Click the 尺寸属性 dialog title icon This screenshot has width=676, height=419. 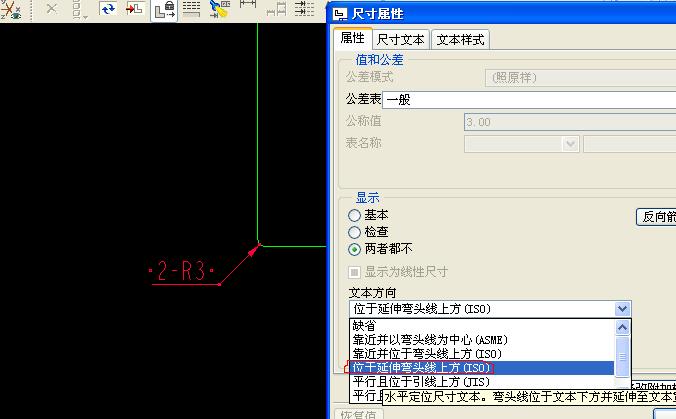340,14
